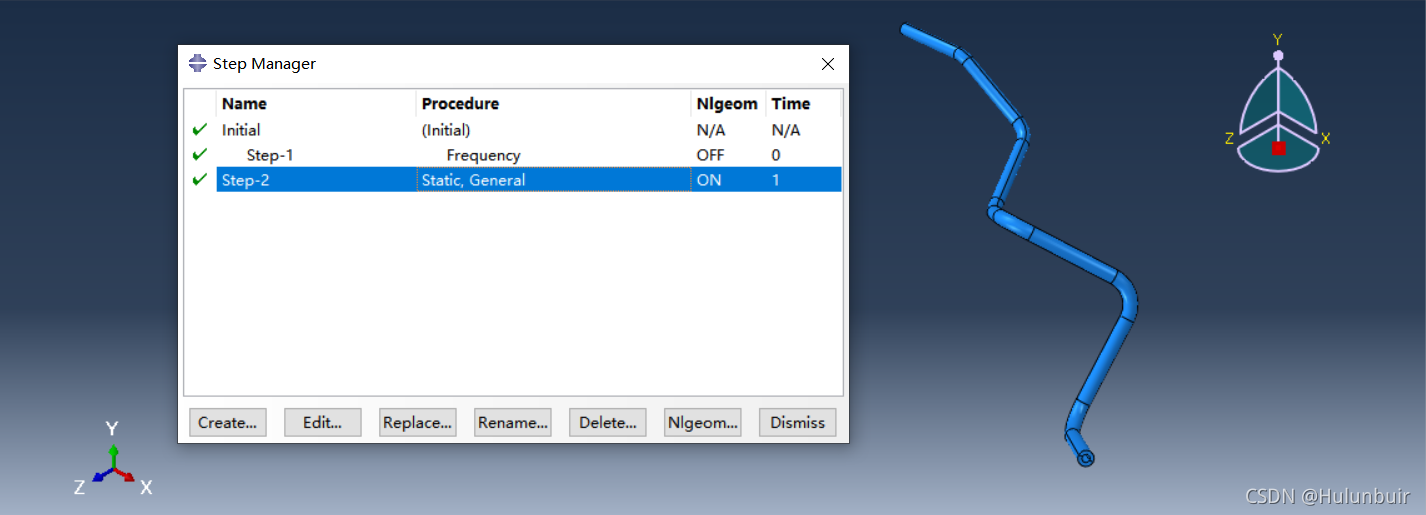Click the Z axis label on the view compass
Viewport: 1426px width, 515px height.
(x=1229, y=139)
